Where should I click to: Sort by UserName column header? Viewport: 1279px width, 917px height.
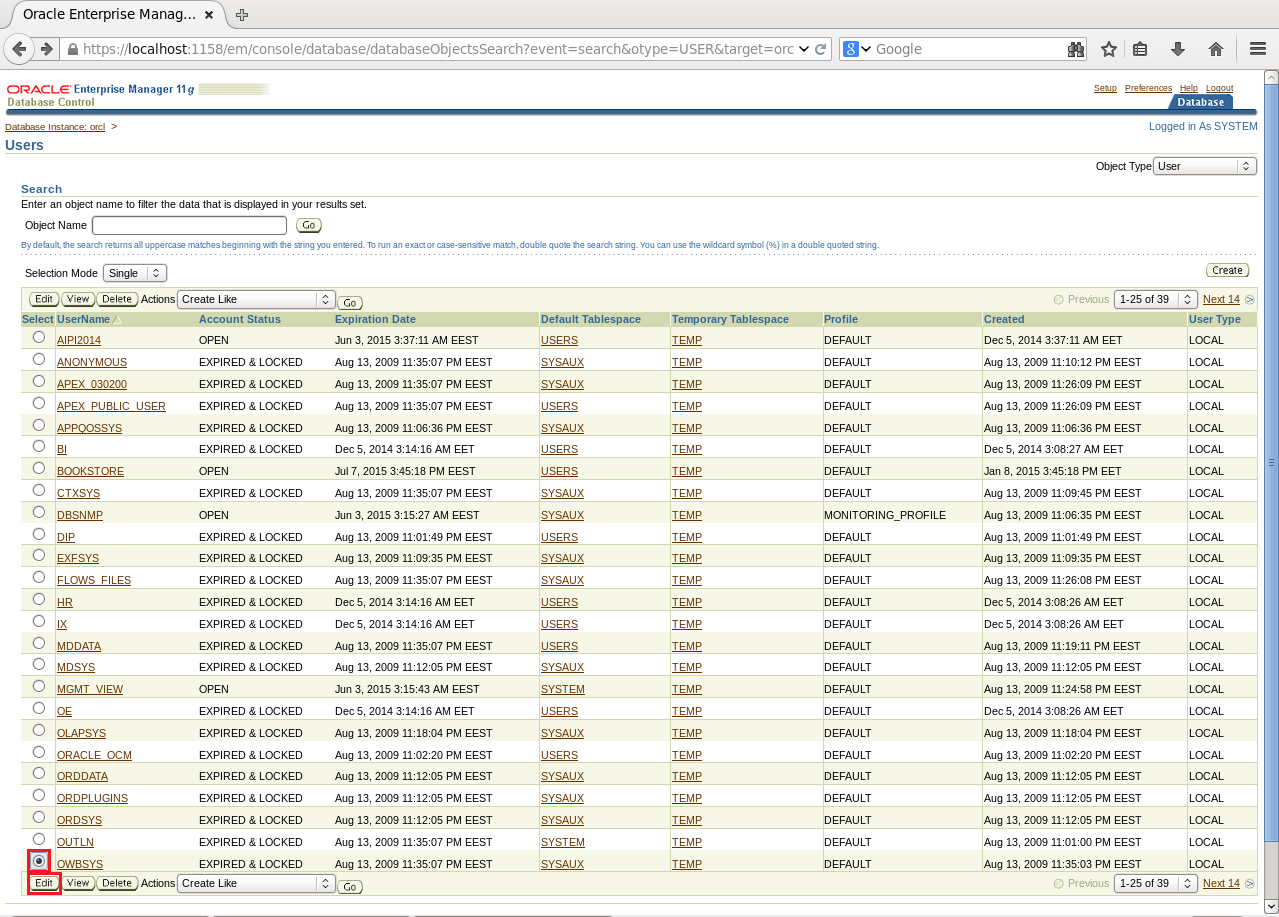(x=83, y=319)
